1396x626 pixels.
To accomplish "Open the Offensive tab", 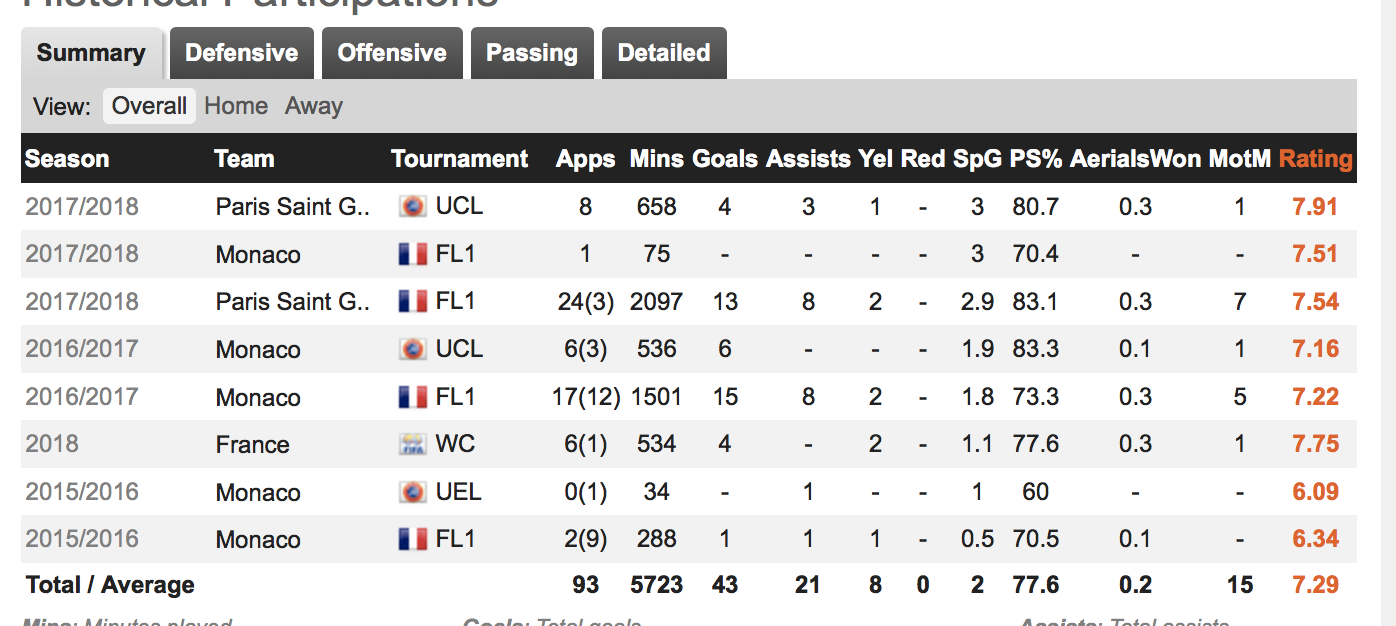I will tap(392, 53).
